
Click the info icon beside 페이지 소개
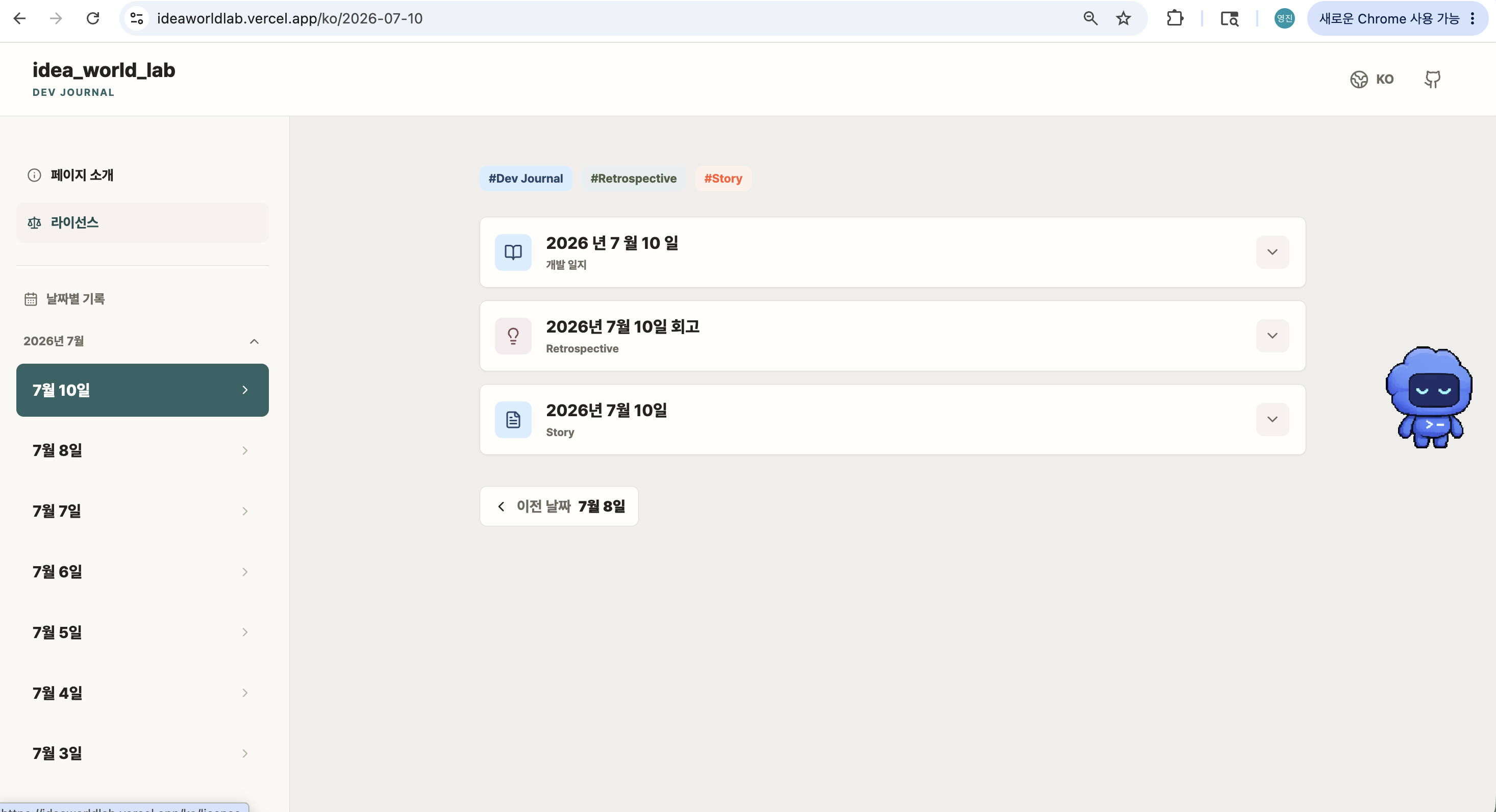click(x=34, y=175)
